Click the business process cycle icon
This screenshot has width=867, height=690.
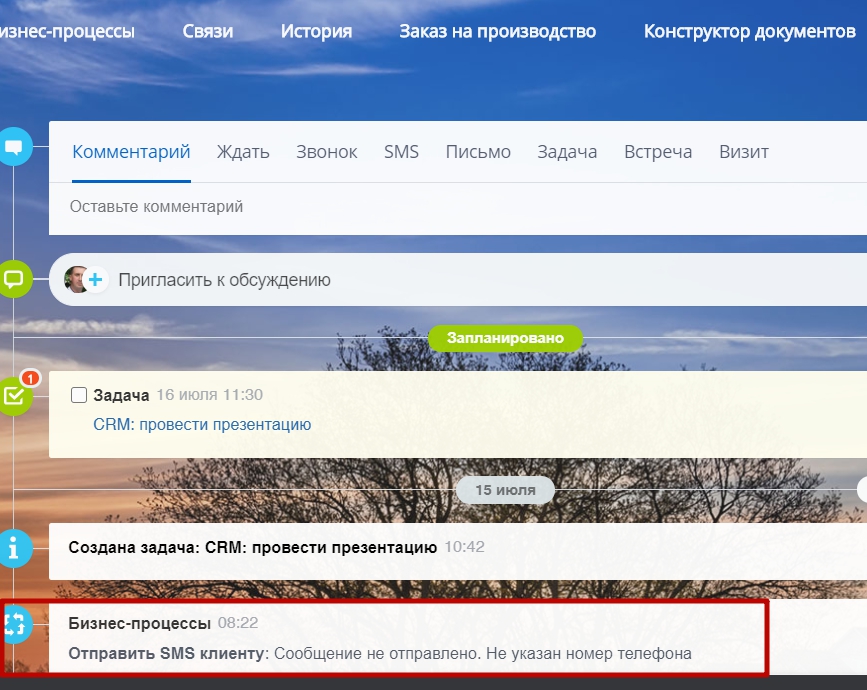click(15, 626)
